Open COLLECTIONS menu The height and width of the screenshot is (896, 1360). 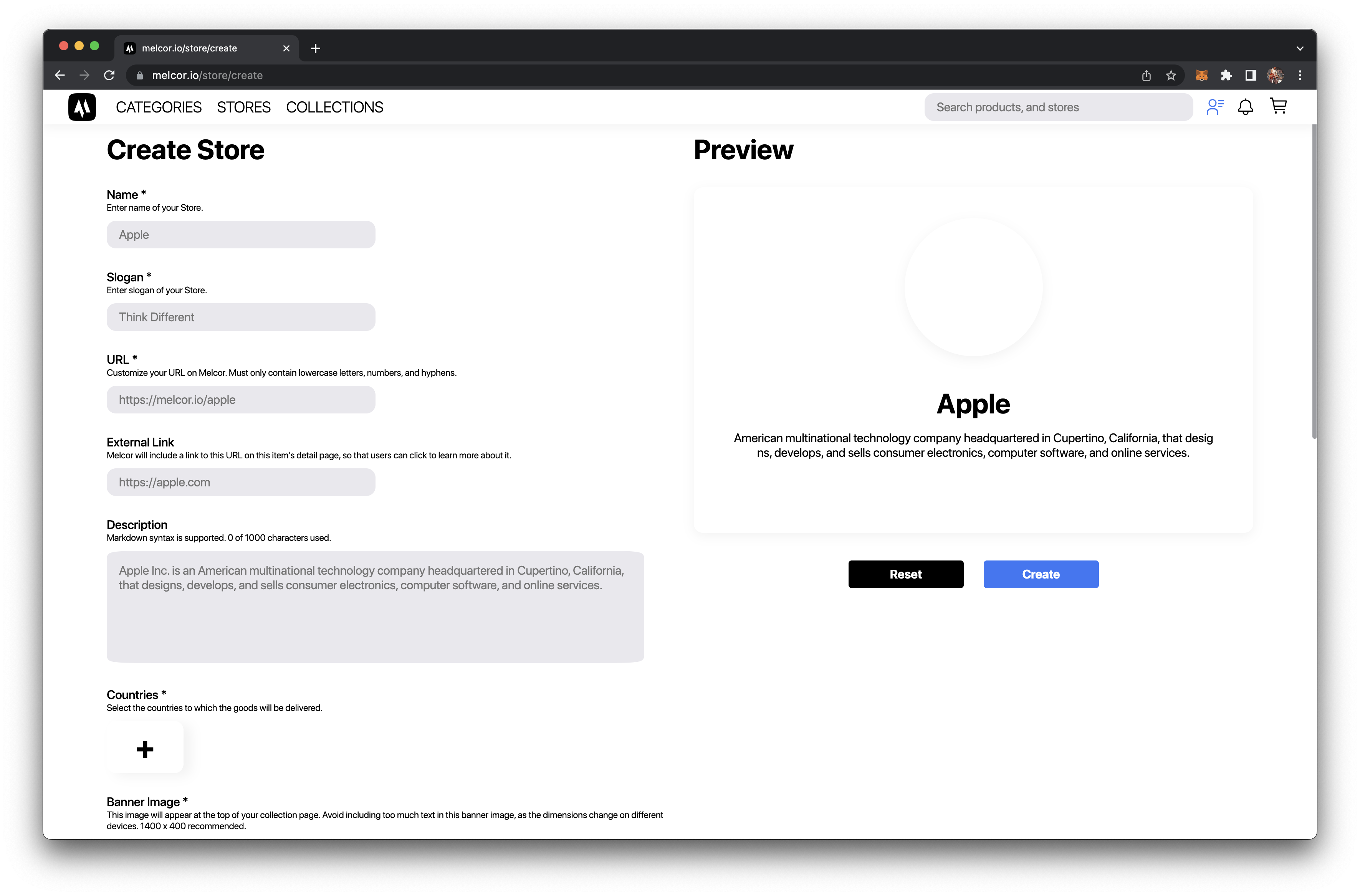coord(334,107)
